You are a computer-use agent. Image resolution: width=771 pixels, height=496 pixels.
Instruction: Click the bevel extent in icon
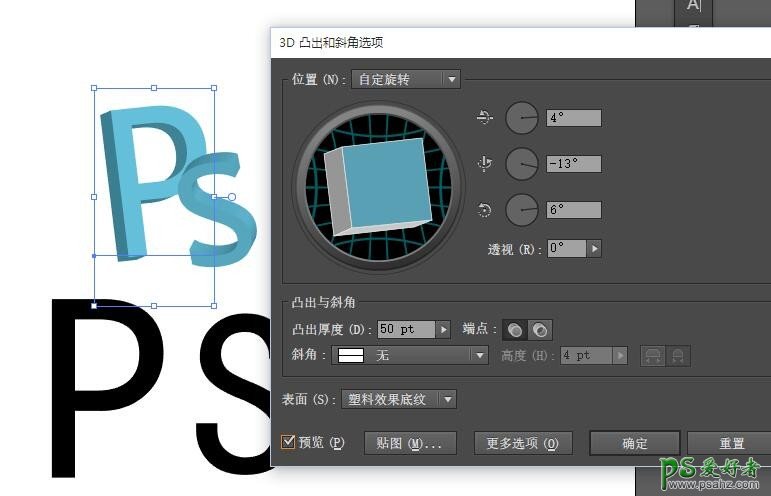(679, 356)
